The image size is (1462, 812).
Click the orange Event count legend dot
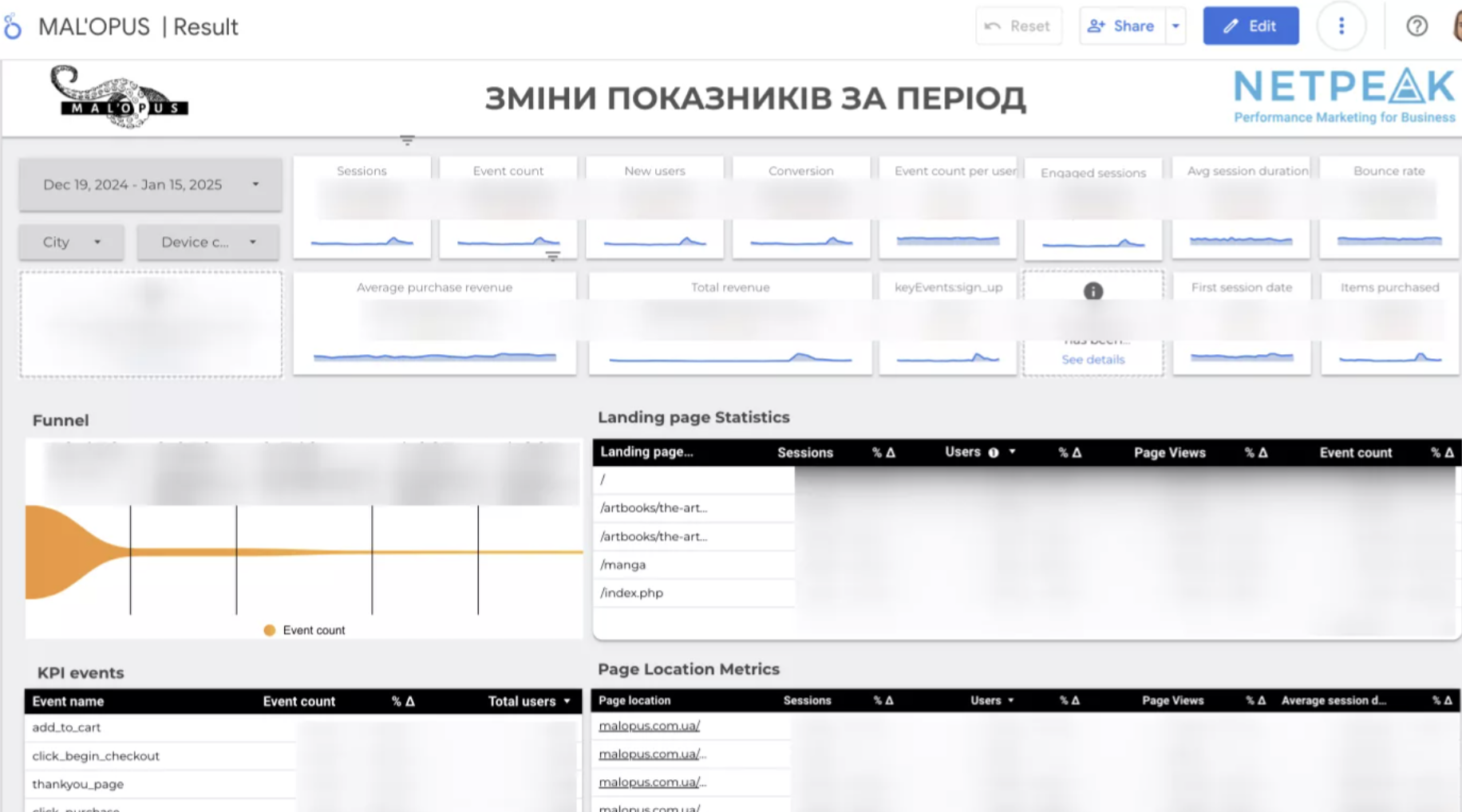(x=270, y=630)
